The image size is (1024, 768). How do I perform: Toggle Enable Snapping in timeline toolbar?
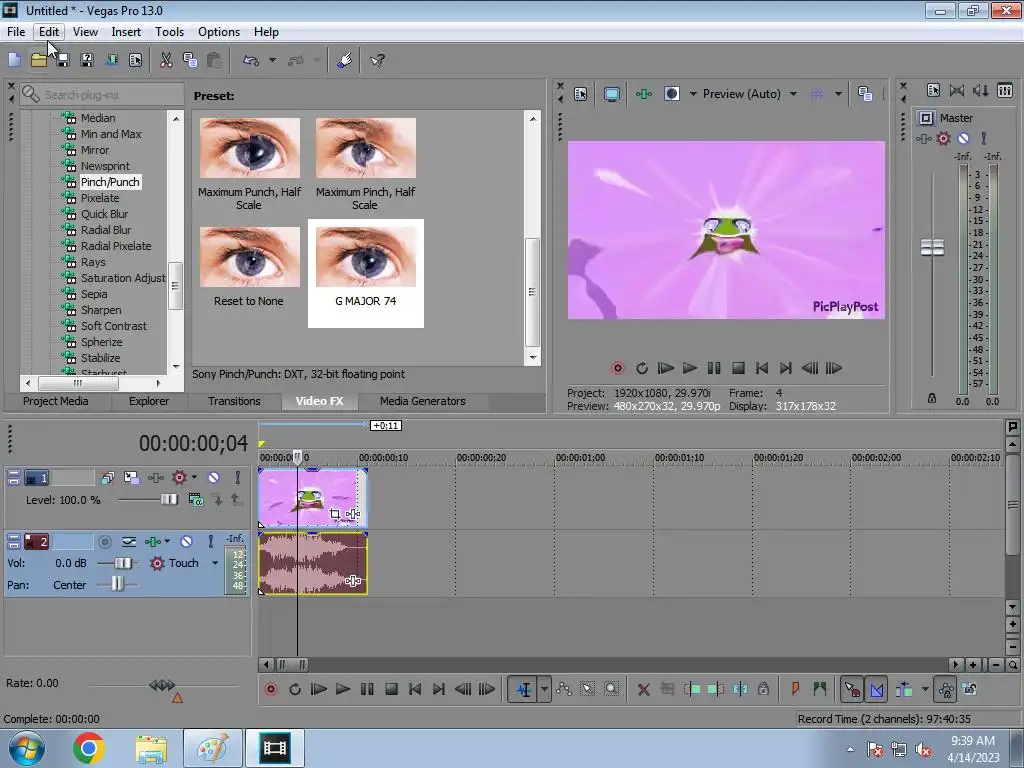click(x=852, y=689)
